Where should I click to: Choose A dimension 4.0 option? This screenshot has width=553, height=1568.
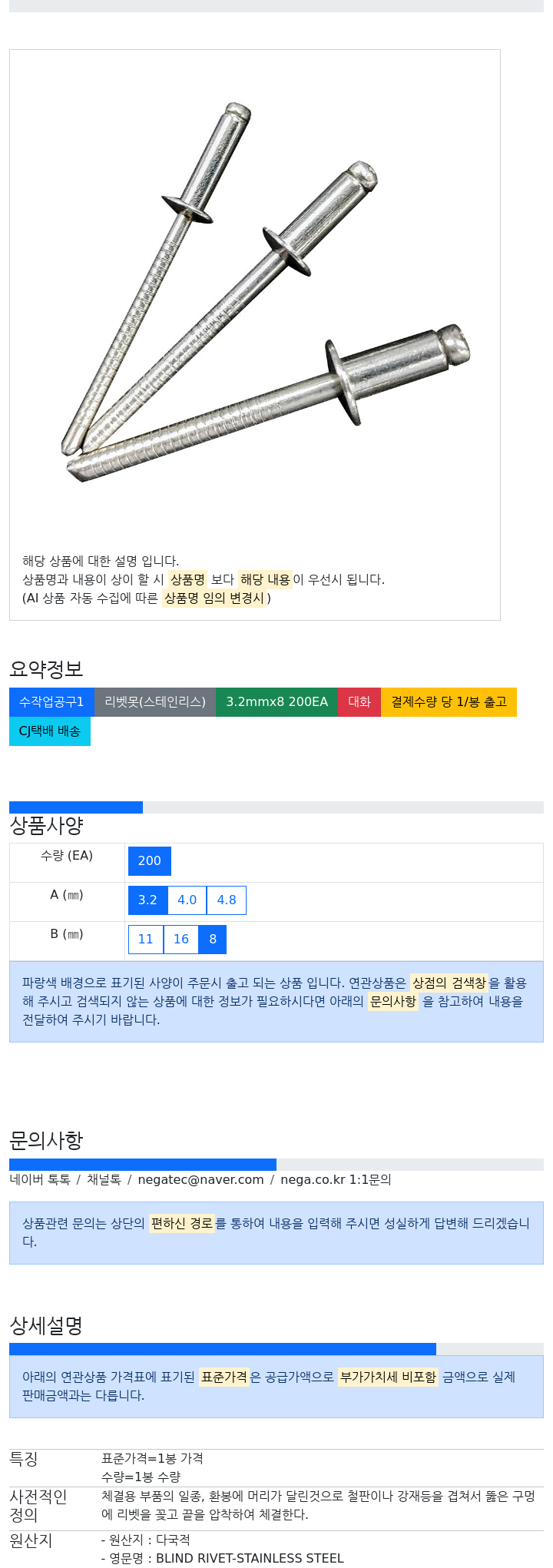tap(187, 900)
